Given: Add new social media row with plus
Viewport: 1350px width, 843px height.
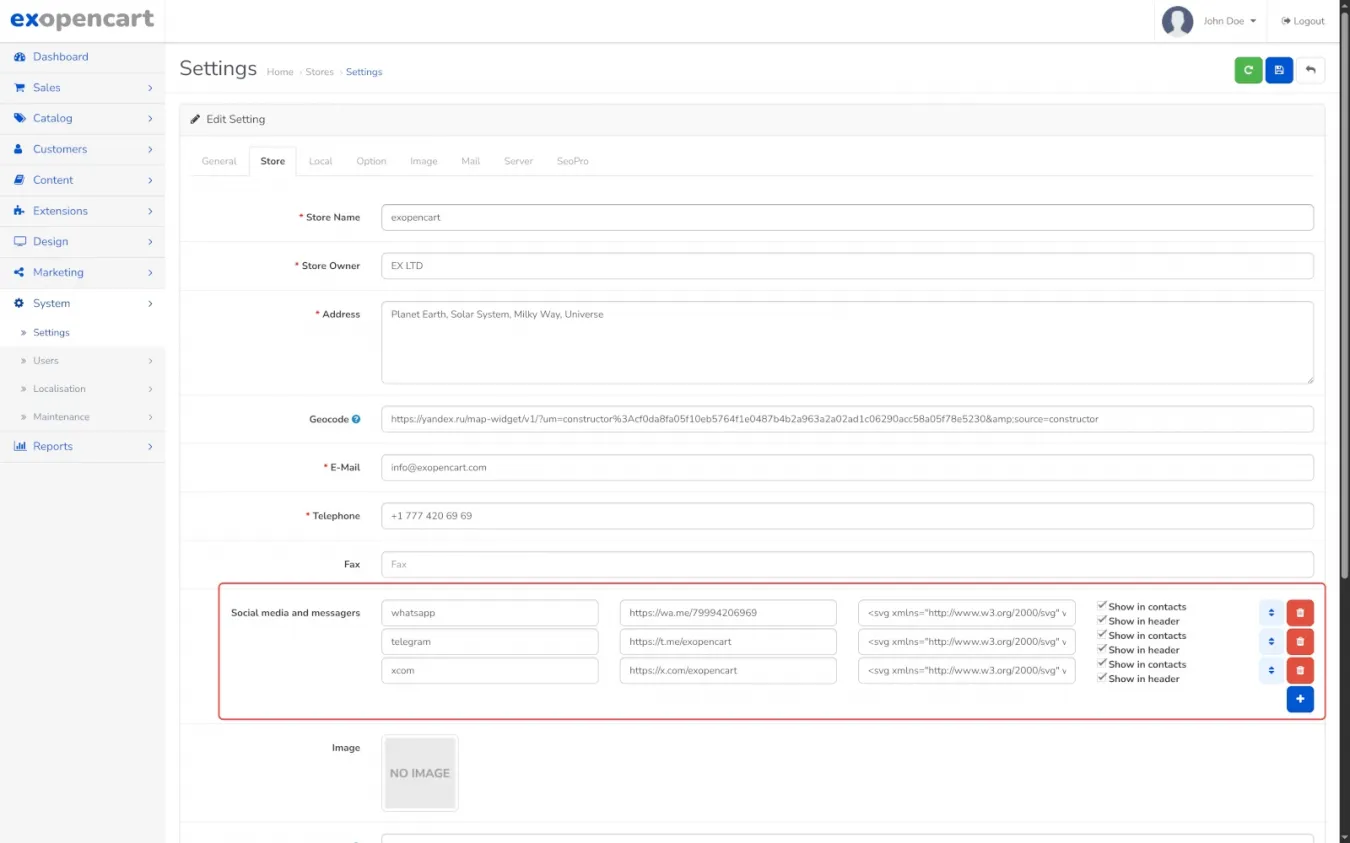Looking at the screenshot, I should point(1300,699).
